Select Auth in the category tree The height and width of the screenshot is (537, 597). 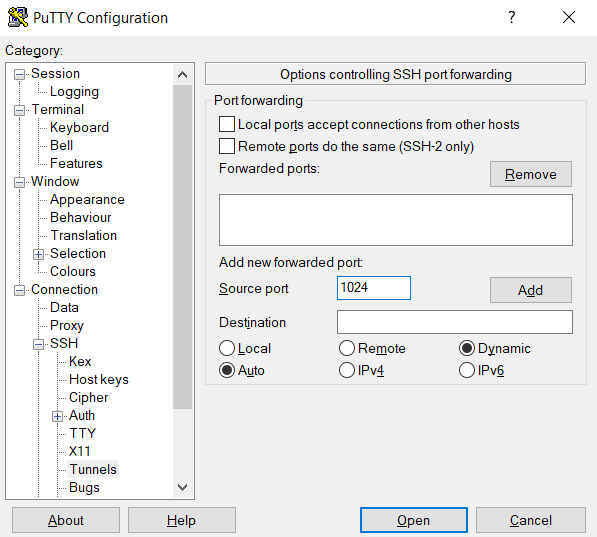coord(82,415)
